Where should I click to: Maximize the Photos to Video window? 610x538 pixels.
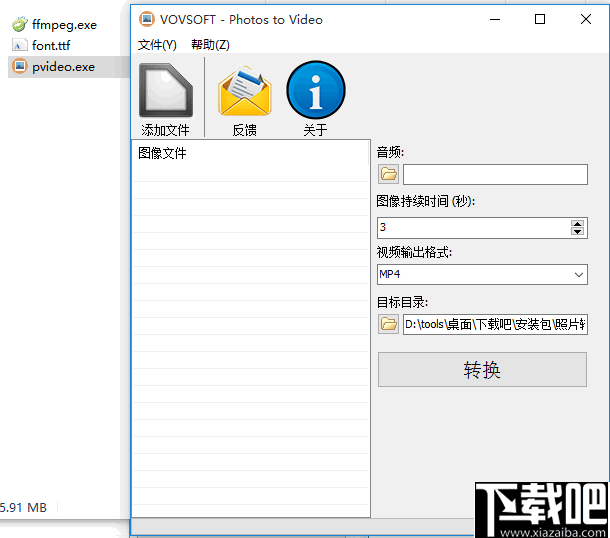pos(540,19)
